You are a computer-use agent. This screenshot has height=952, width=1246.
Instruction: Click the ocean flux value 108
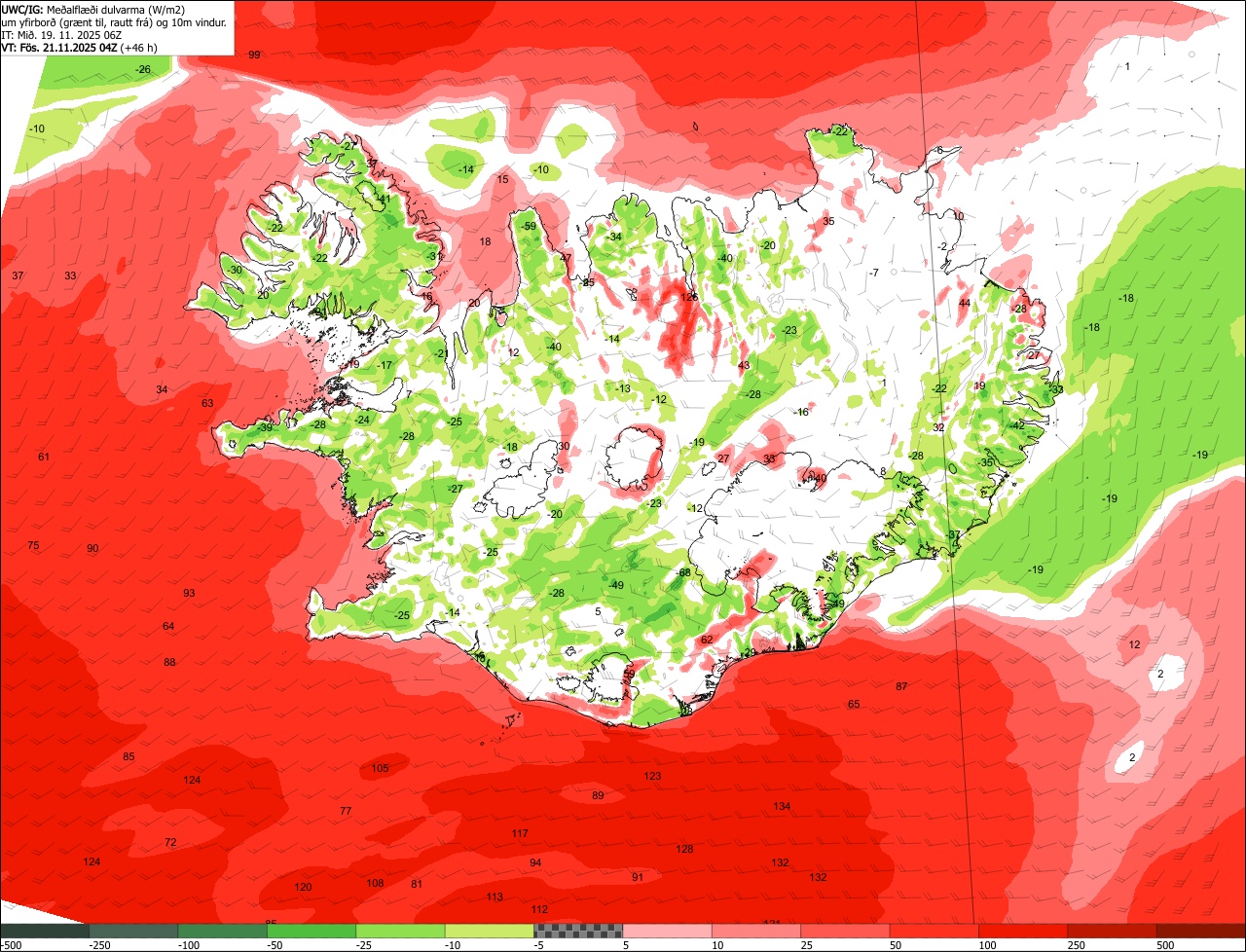375,883
